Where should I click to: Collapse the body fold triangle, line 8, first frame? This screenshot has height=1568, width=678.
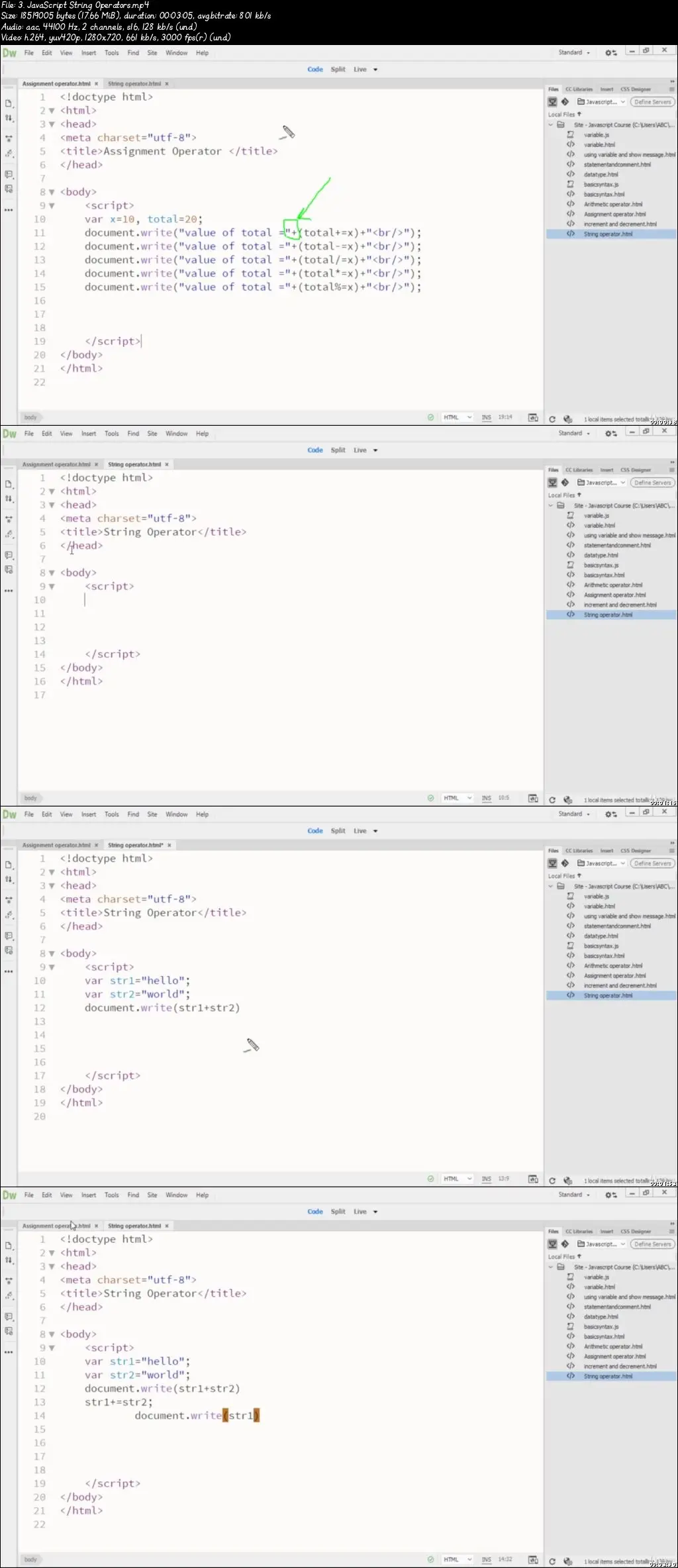52,193
